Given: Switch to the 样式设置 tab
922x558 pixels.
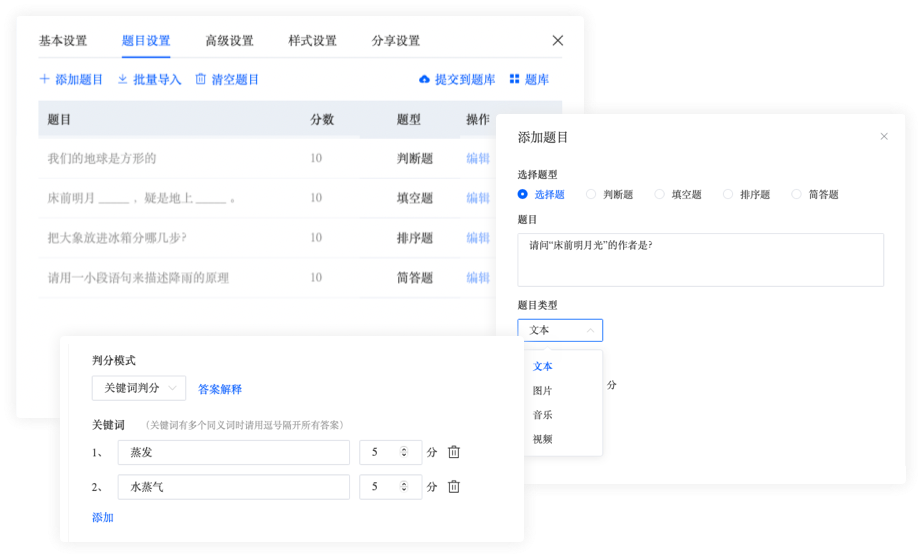Looking at the screenshot, I should [312, 41].
